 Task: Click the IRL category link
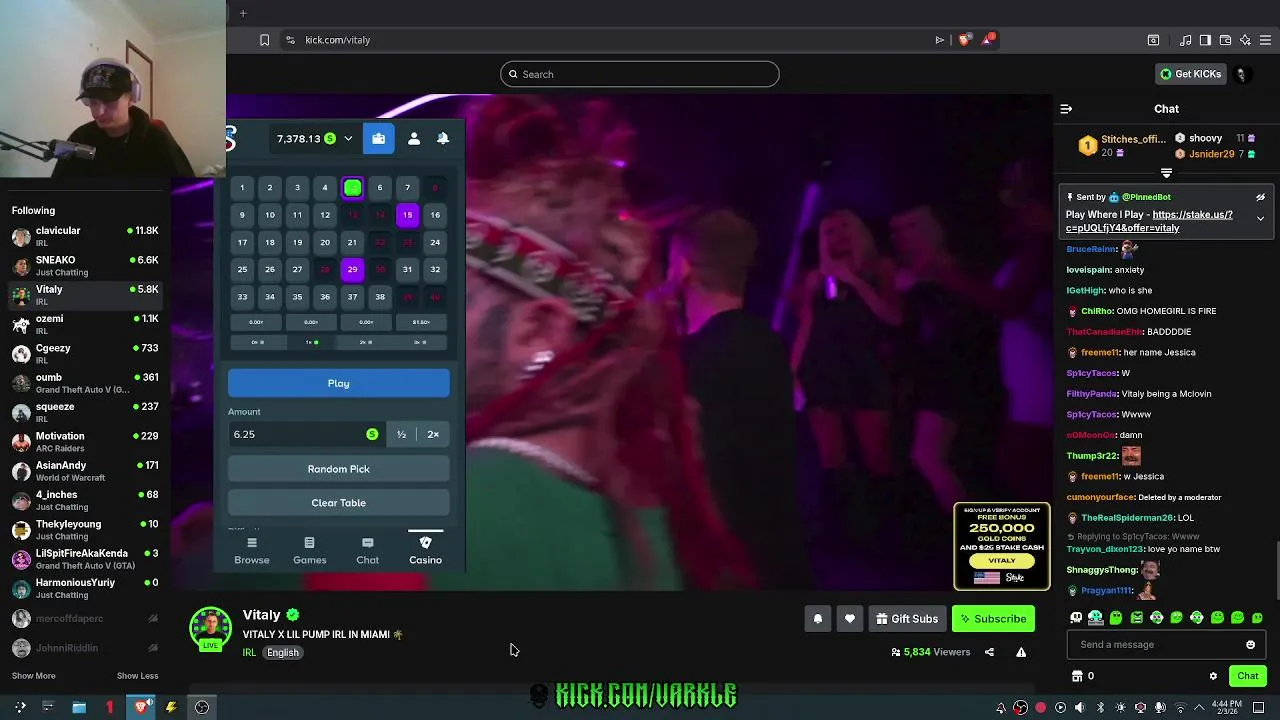coord(249,652)
